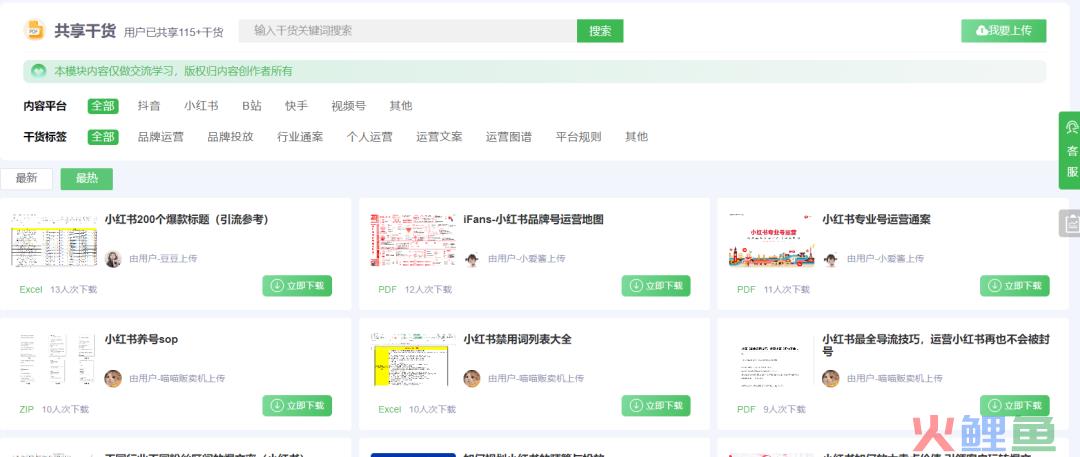The image size is (1080, 457).
Task: Open title 小红书200个爆款标题（引流参考）
Action: pos(187,220)
